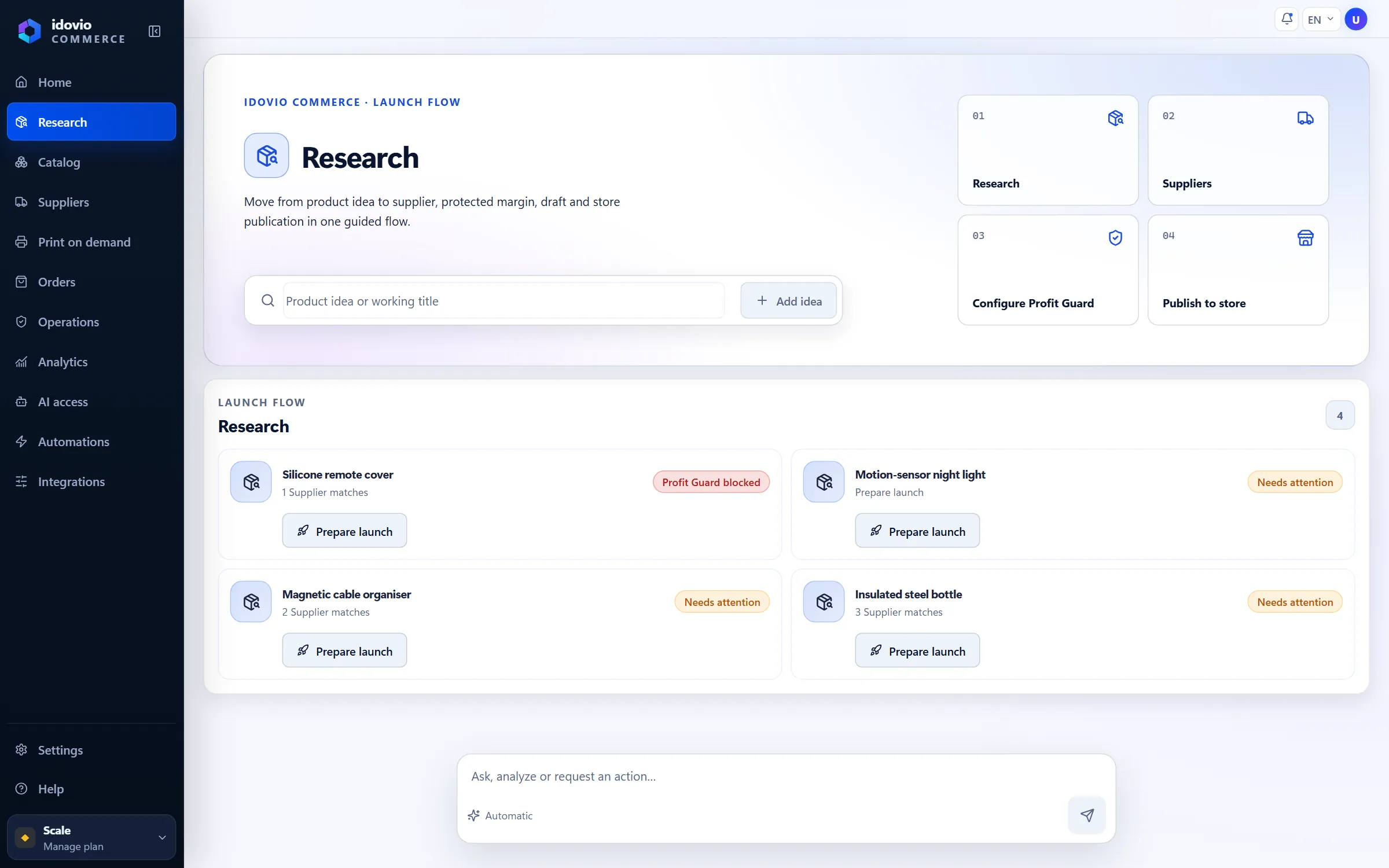The height and width of the screenshot is (868, 1389).
Task: Click the Analytics chart icon
Action: click(x=21, y=362)
